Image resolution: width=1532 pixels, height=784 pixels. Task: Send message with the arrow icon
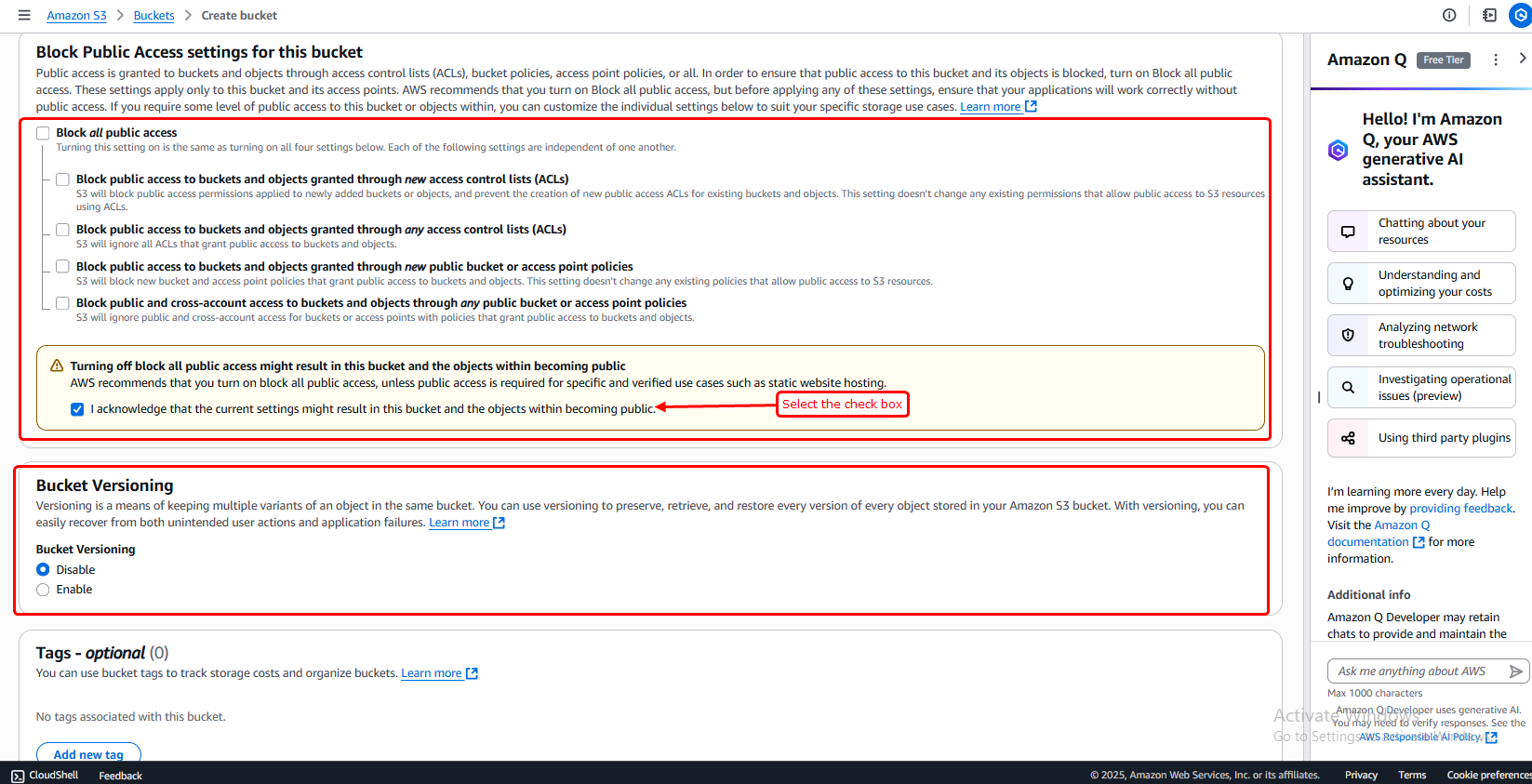1515,671
